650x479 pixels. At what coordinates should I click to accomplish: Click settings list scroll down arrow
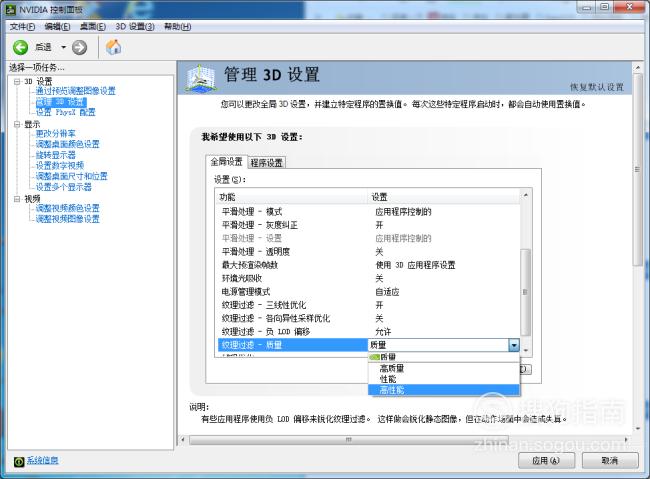[526, 351]
